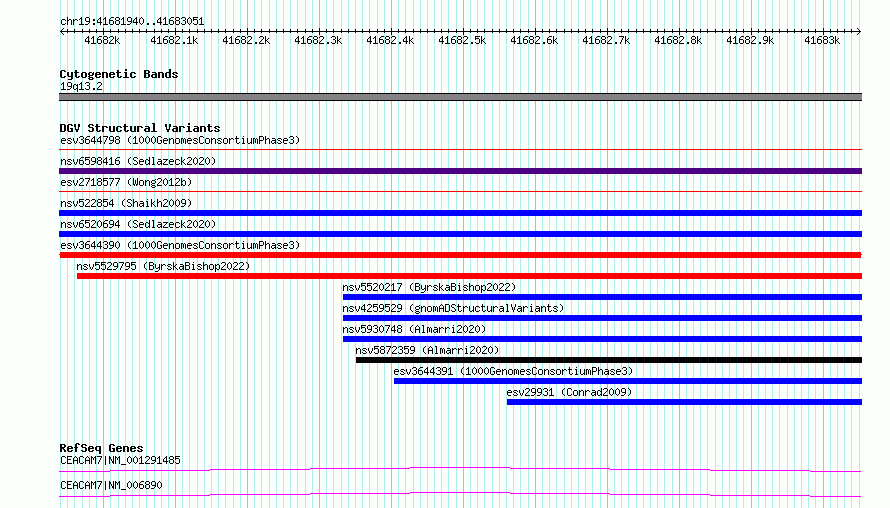The width and height of the screenshot is (890, 508).
Task: Click the esv3644798 variant label
Action: [180, 140]
